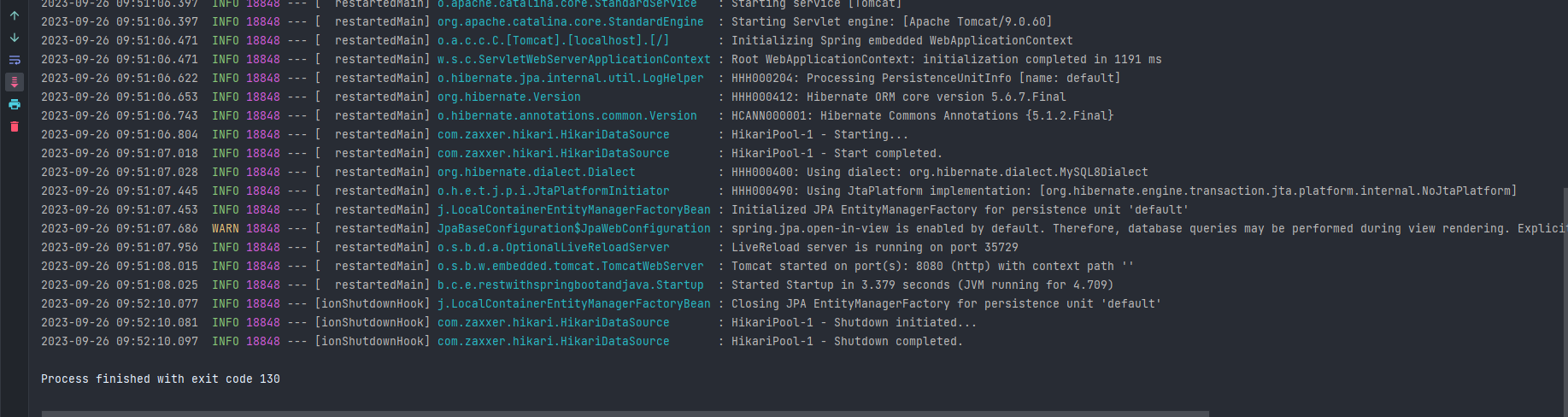Open the TomcatWebServer class link in log

(571, 266)
